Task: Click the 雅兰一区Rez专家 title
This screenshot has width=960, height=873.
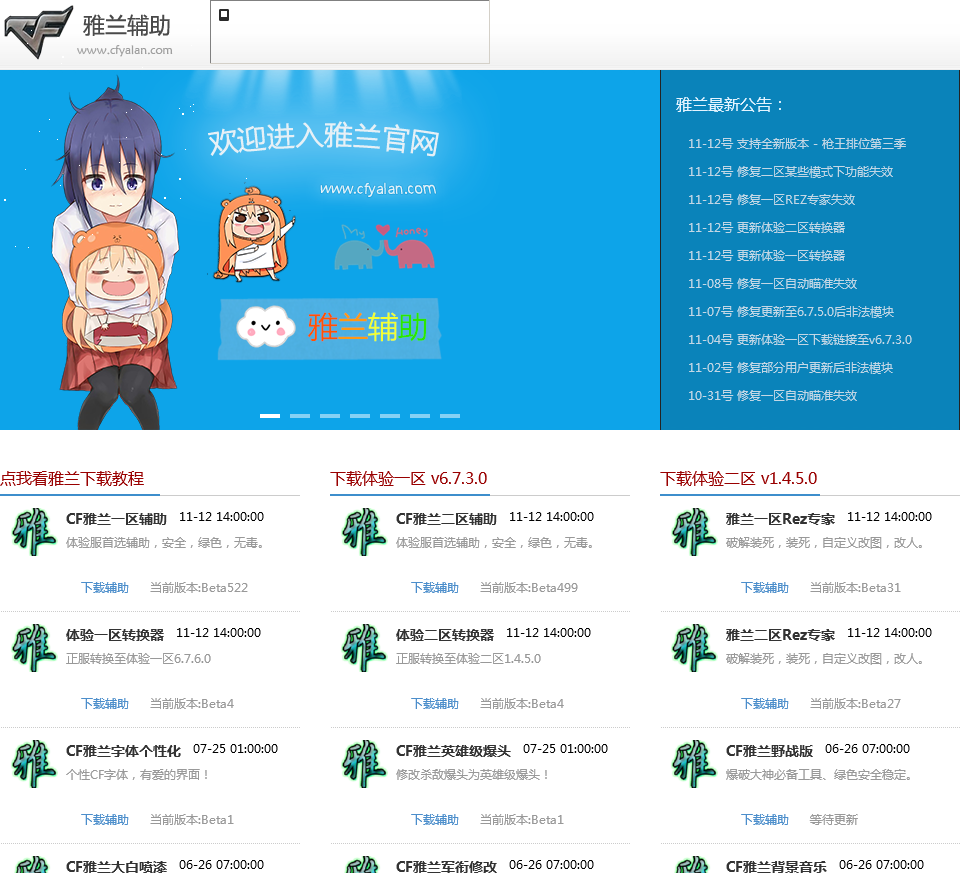Action: [x=781, y=519]
